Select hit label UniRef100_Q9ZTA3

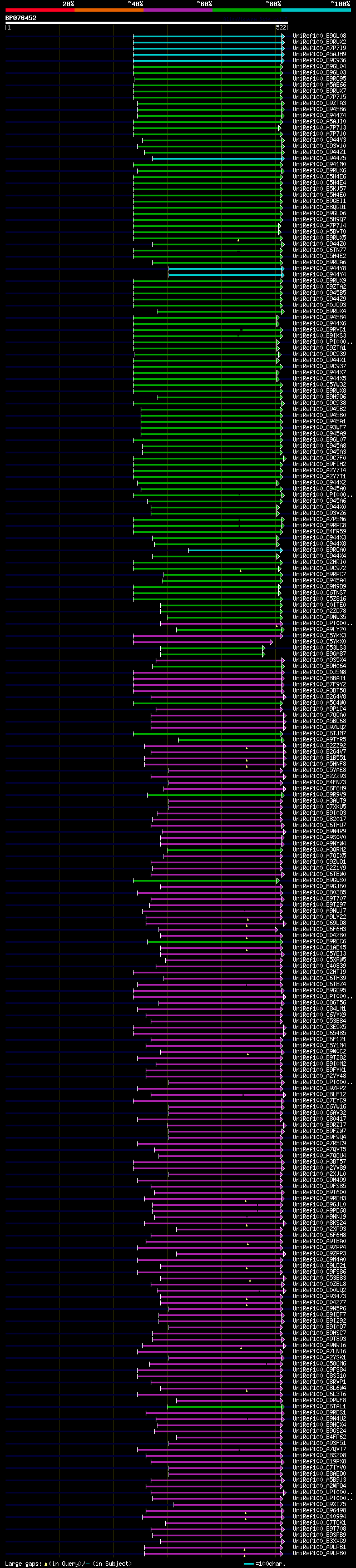319,103
